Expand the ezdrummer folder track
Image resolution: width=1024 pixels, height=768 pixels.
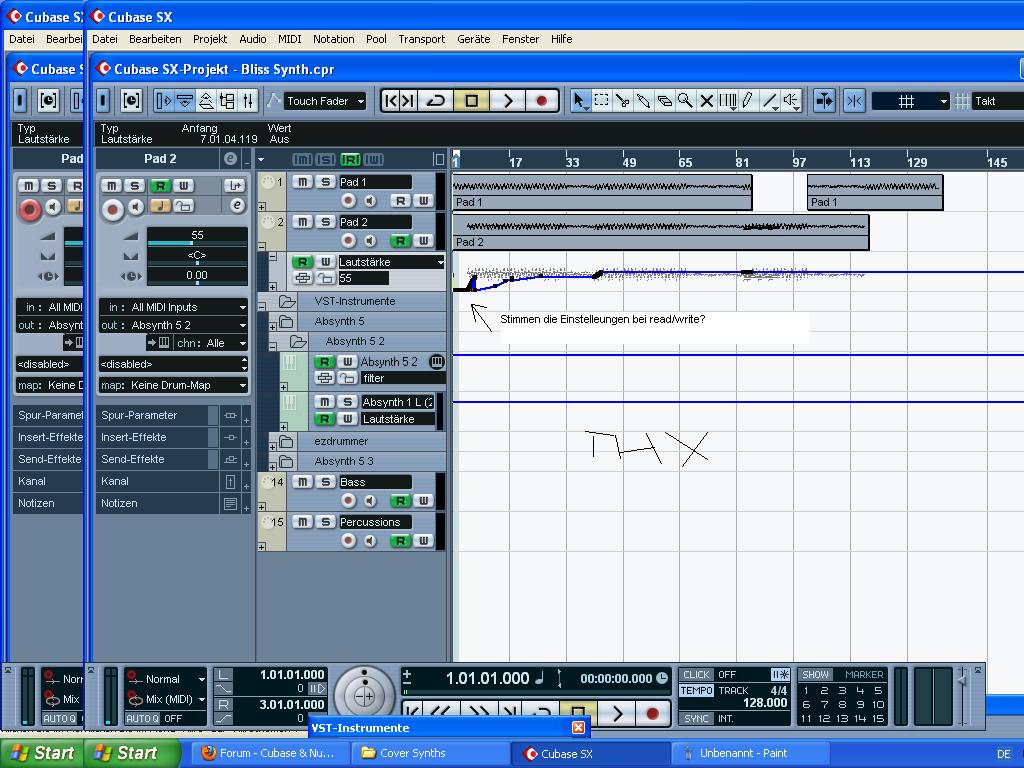pyautogui.click(x=272, y=447)
